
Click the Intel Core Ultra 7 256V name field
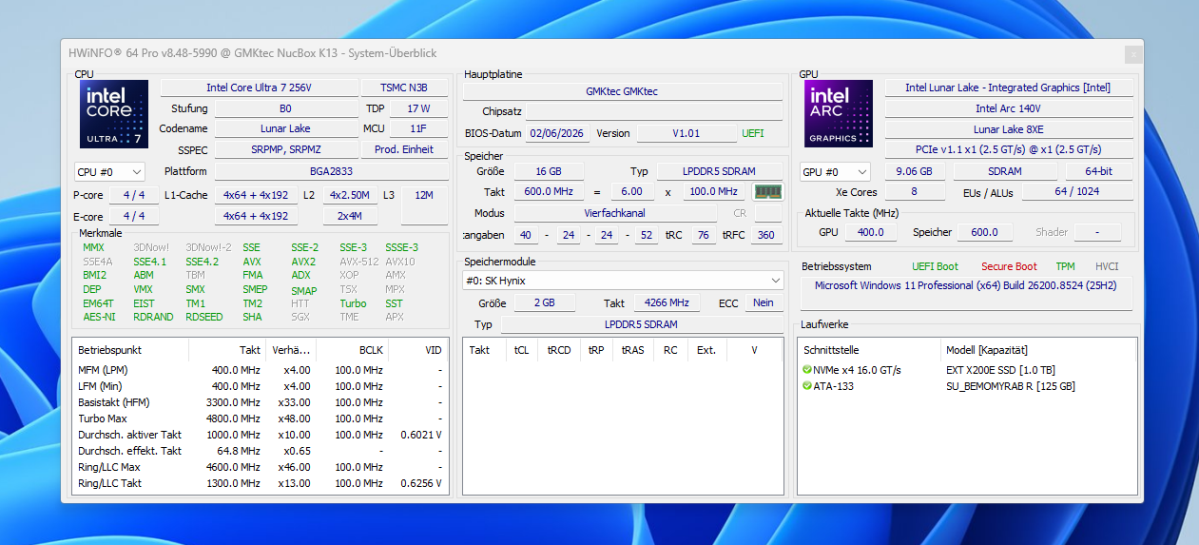pyautogui.click(x=259, y=88)
